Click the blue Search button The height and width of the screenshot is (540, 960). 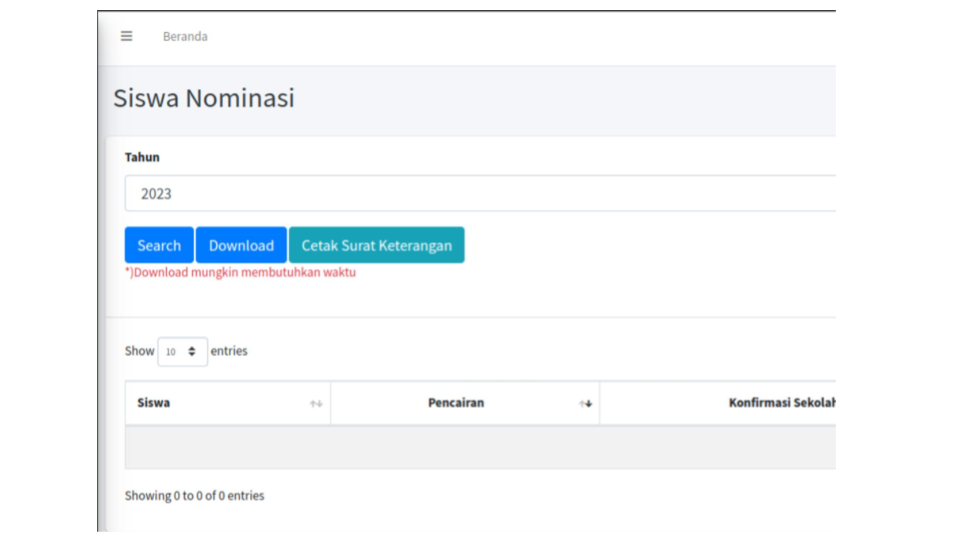point(159,246)
